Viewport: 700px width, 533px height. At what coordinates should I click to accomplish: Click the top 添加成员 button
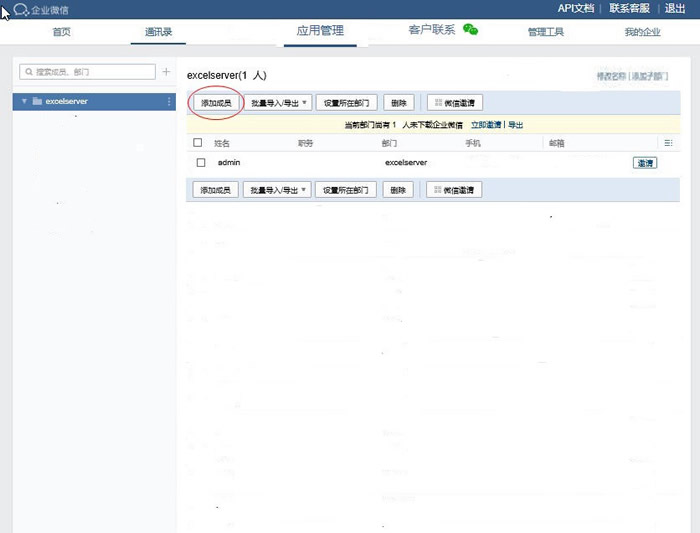216,102
